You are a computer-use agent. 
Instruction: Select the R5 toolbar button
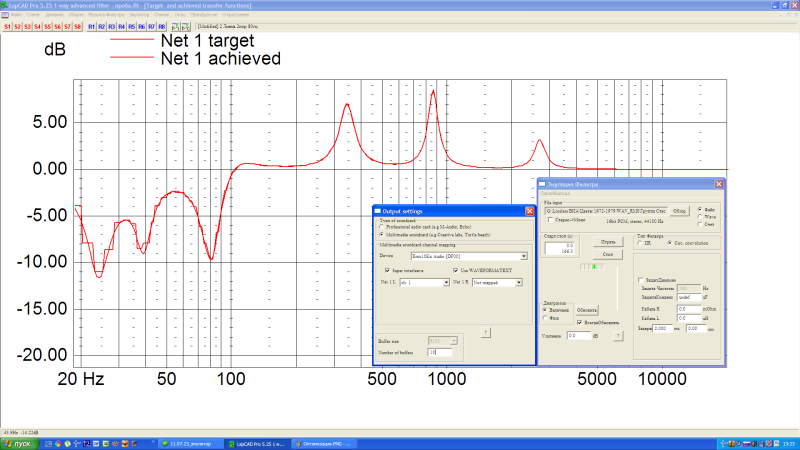click(131, 26)
